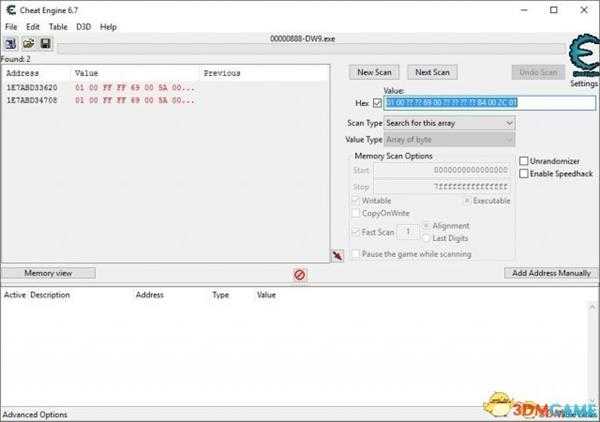Screen dimensions: 600x422
Task: Enable the Unrandomizer checkbox
Action: [524, 161]
